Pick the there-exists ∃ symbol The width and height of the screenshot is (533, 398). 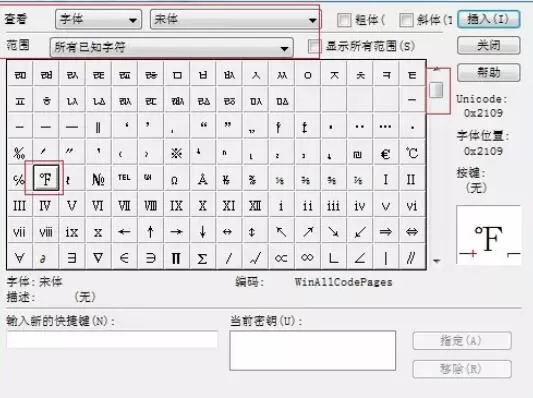[x=72, y=258]
